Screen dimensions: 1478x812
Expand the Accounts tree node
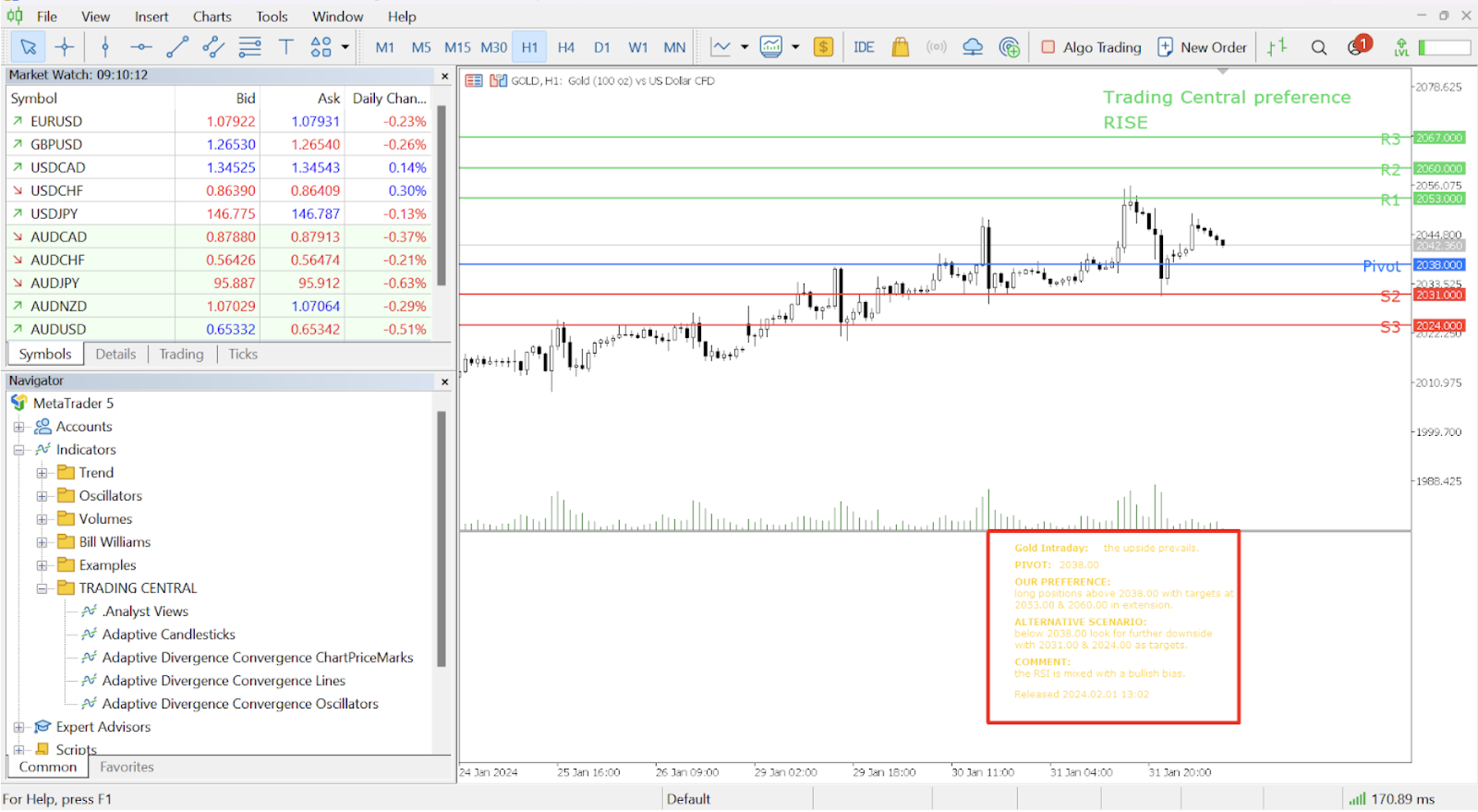click(x=18, y=427)
